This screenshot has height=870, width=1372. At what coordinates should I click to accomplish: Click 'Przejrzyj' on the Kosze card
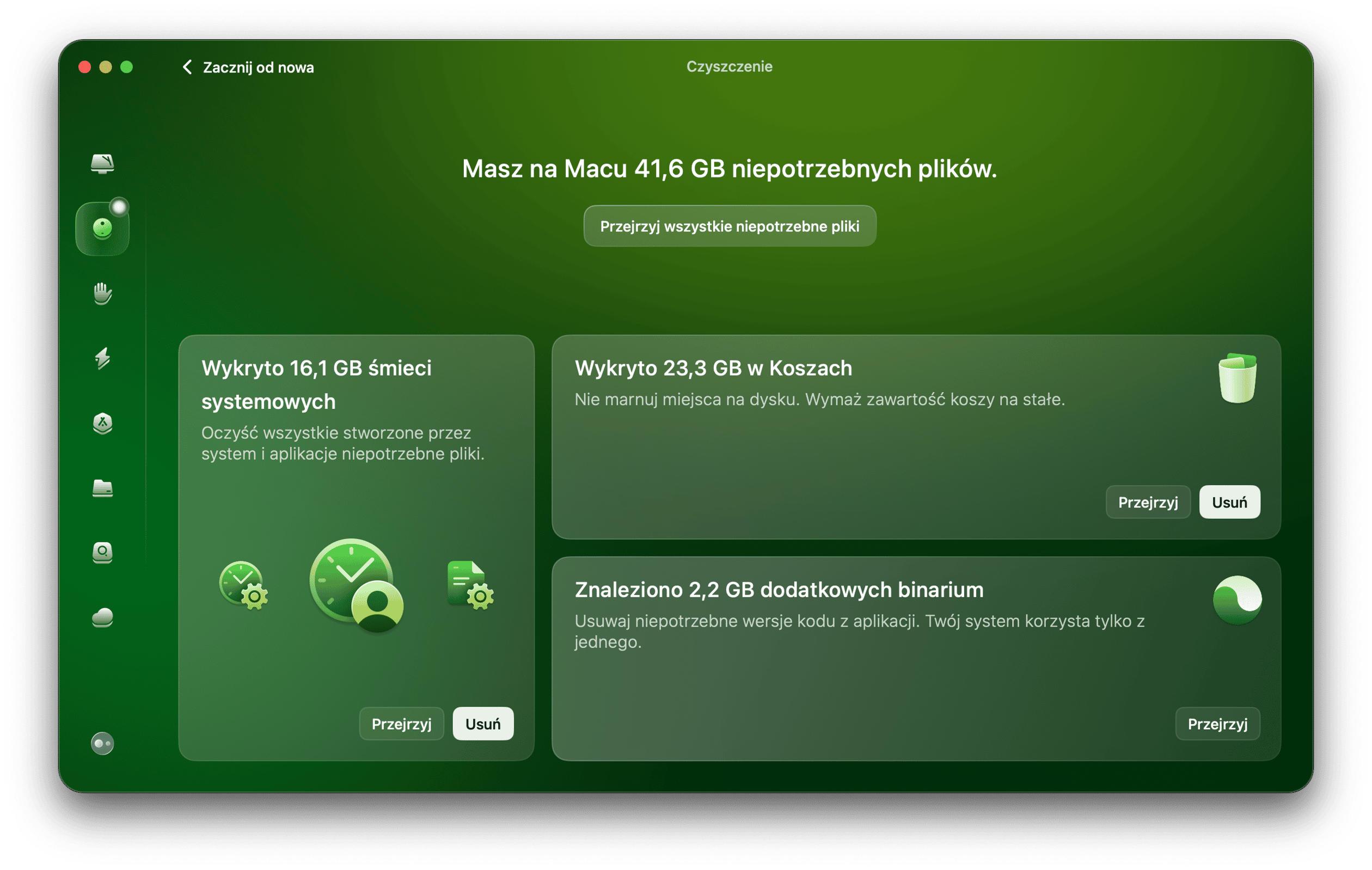1148,502
